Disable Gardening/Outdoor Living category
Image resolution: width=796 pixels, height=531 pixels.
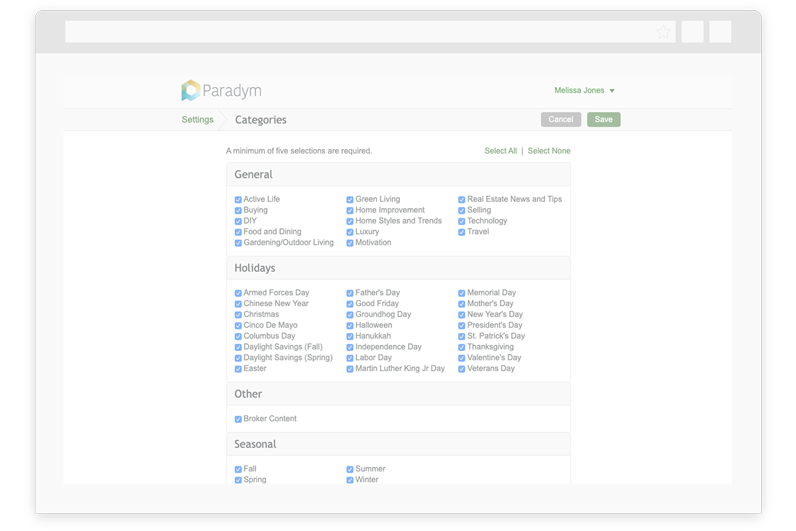[238, 243]
